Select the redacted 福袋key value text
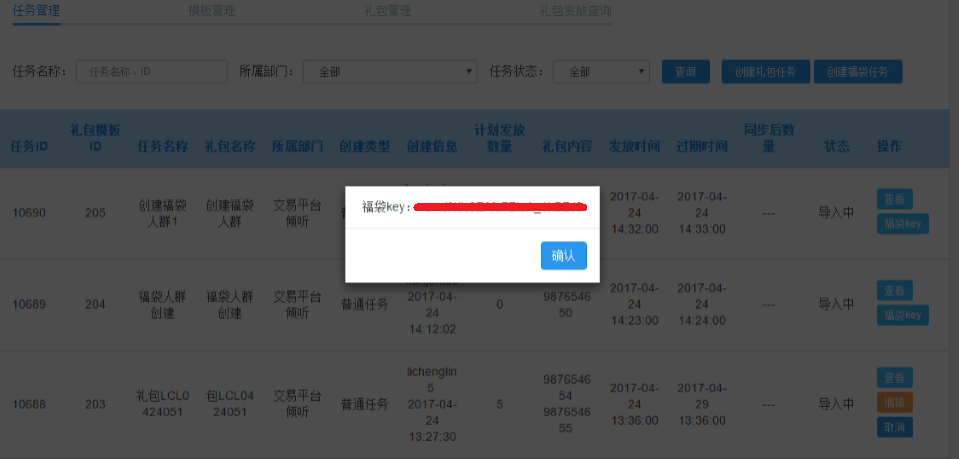The image size is (959, 459). click(x=500, y=207)
